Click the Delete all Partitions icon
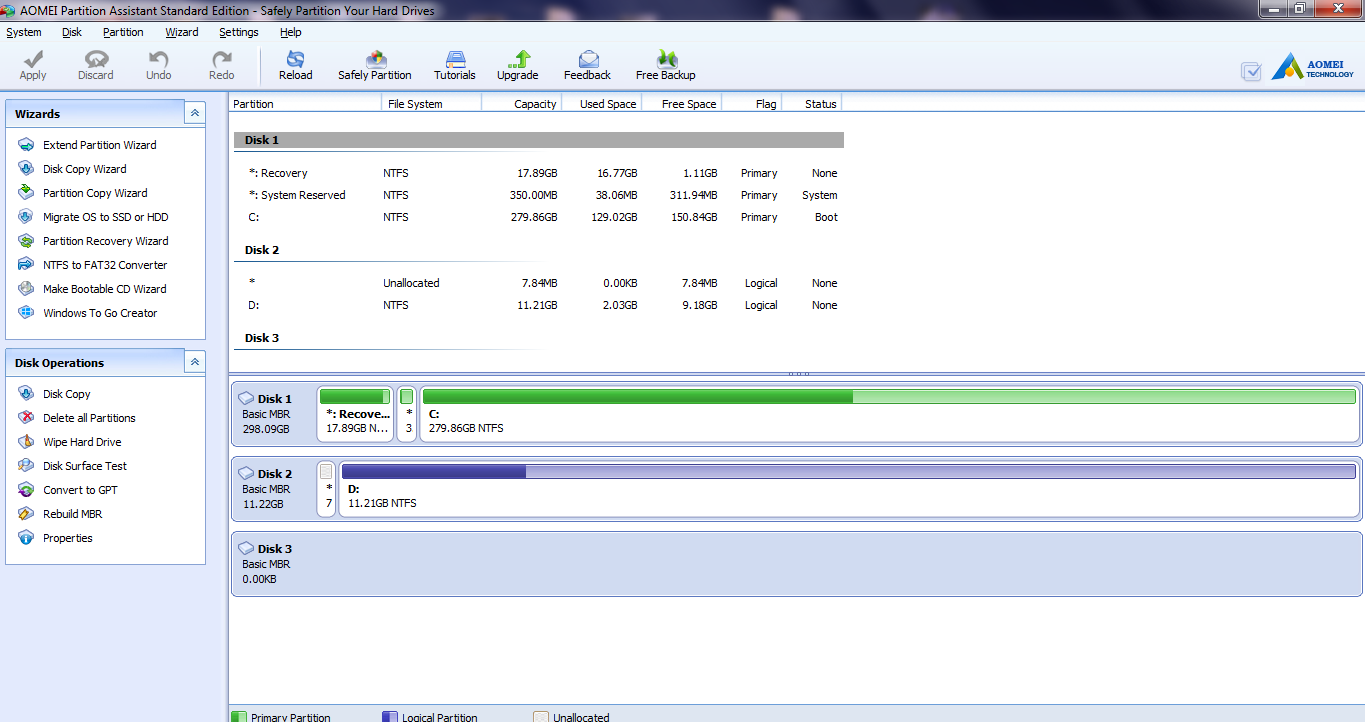1370x722 pixels. (26, 418)
